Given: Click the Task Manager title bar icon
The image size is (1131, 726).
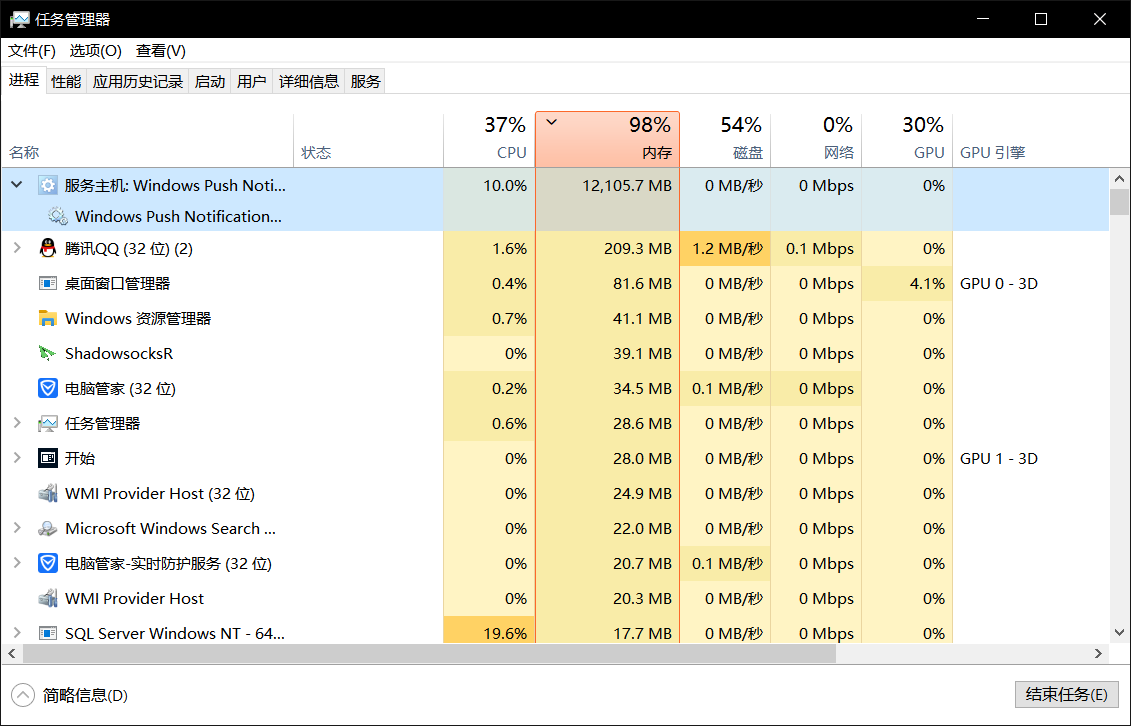Looking at the screenshot, I should point(19,19).
